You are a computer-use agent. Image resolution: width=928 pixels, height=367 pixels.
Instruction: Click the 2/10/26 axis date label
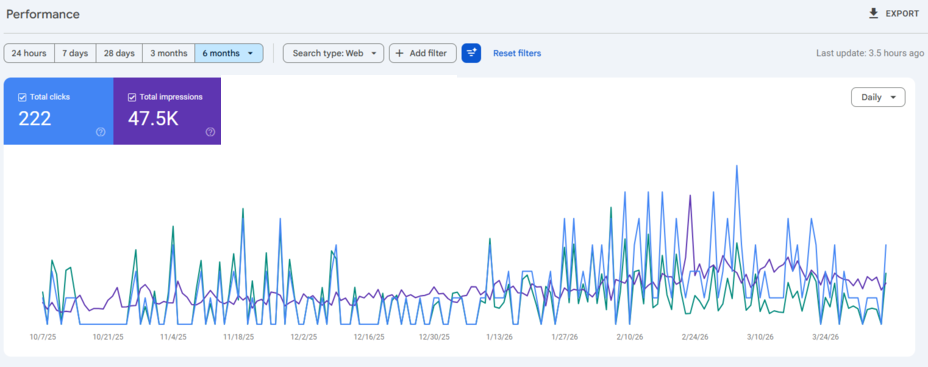[x=630, y=337]
